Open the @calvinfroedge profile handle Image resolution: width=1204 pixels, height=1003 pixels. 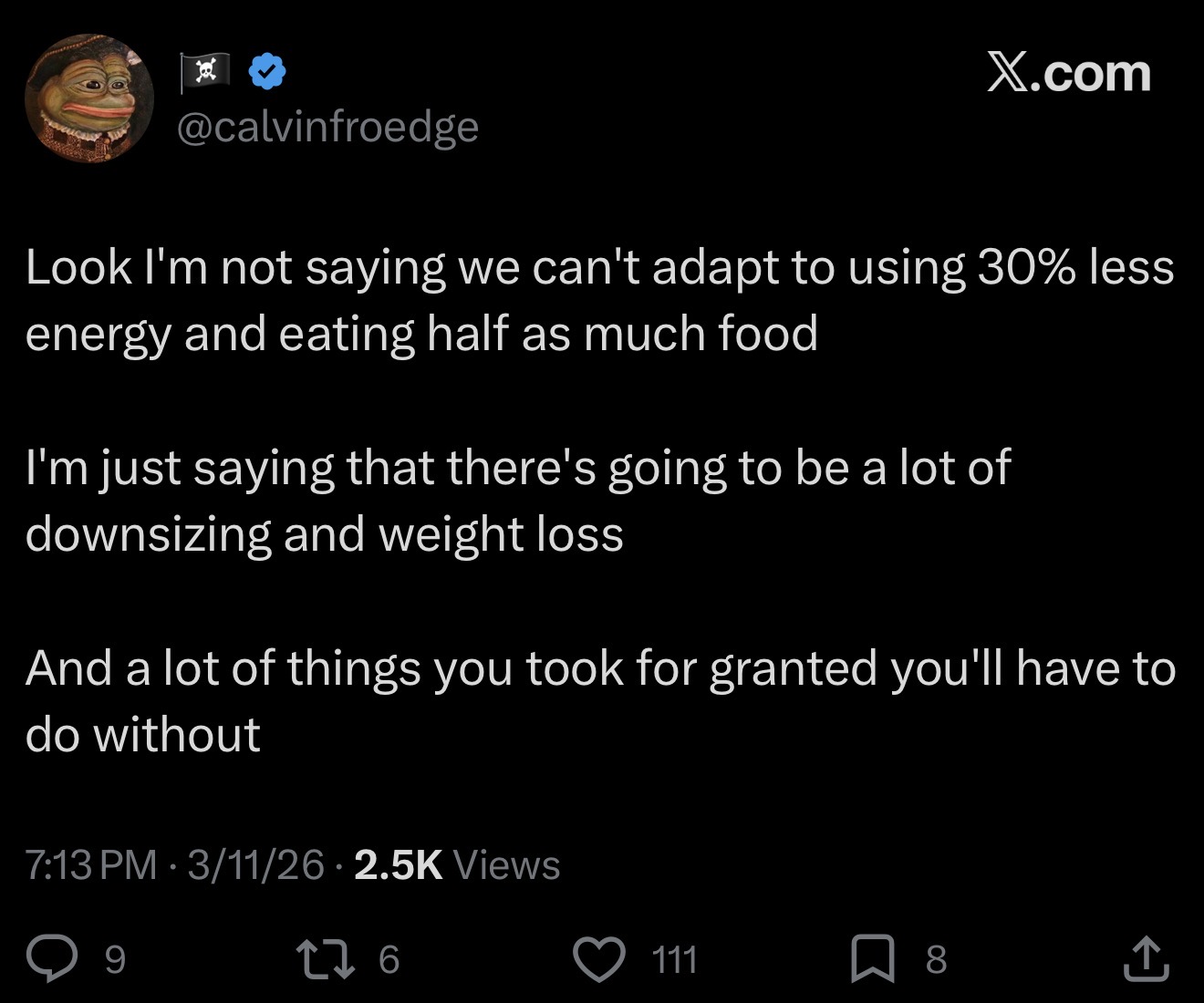[x=327, y=127]
